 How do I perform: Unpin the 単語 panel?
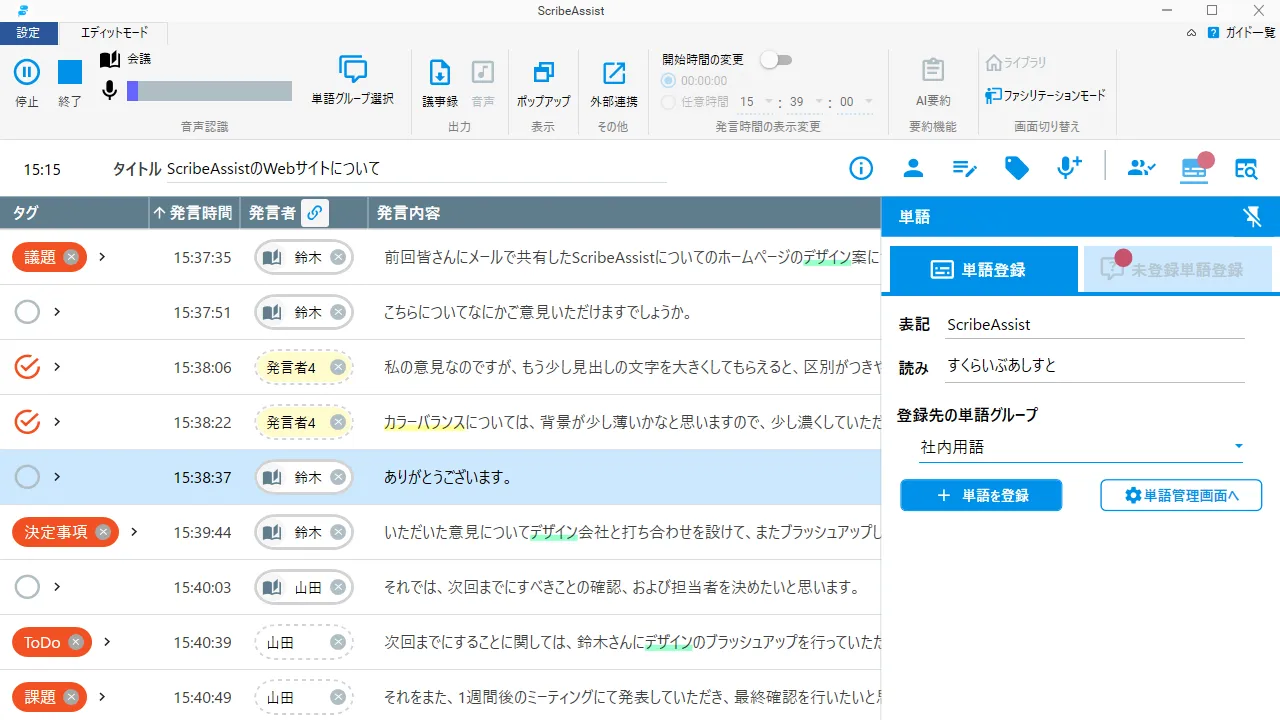[x=1251, y=216]
